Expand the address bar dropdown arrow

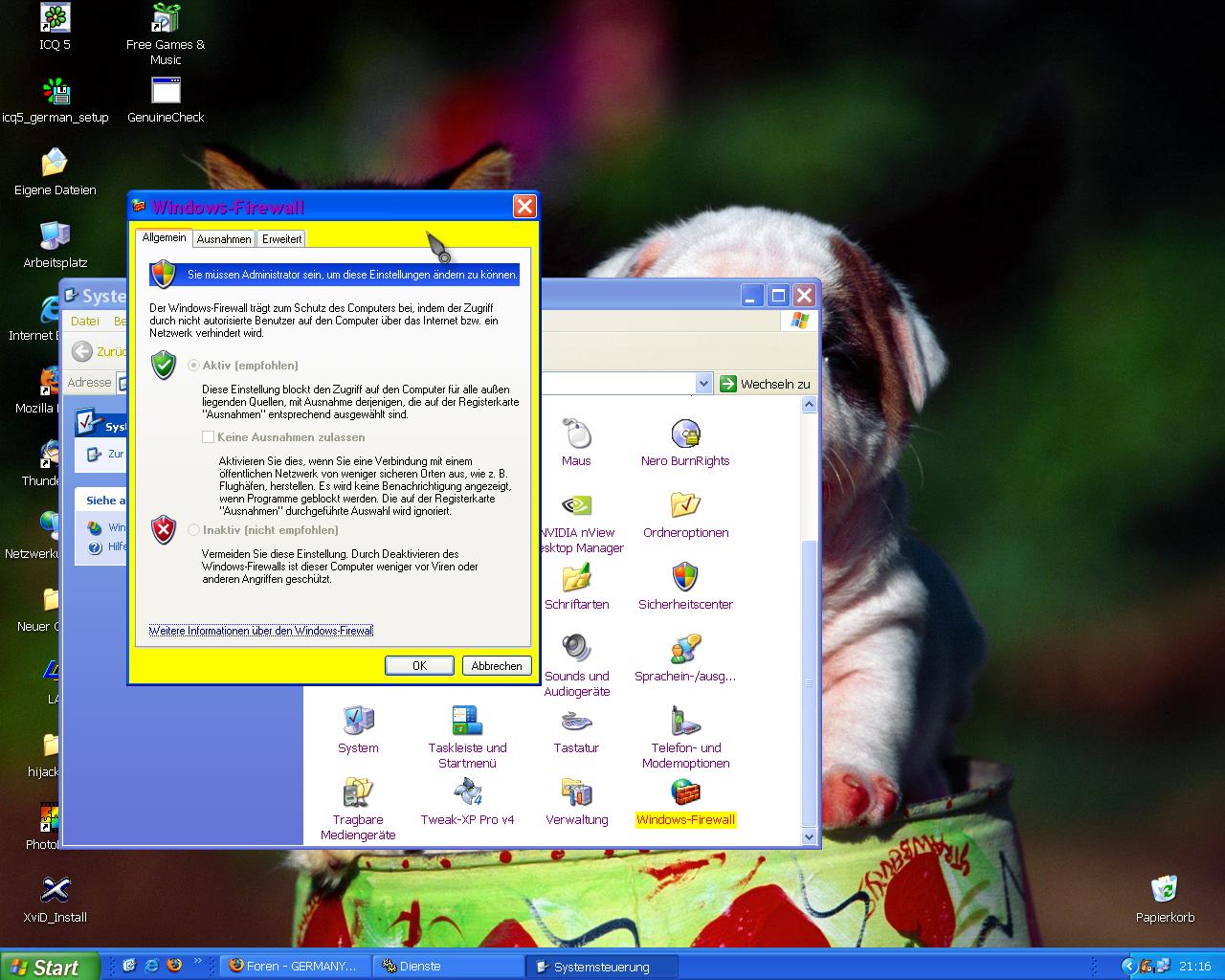coord(703,384)
